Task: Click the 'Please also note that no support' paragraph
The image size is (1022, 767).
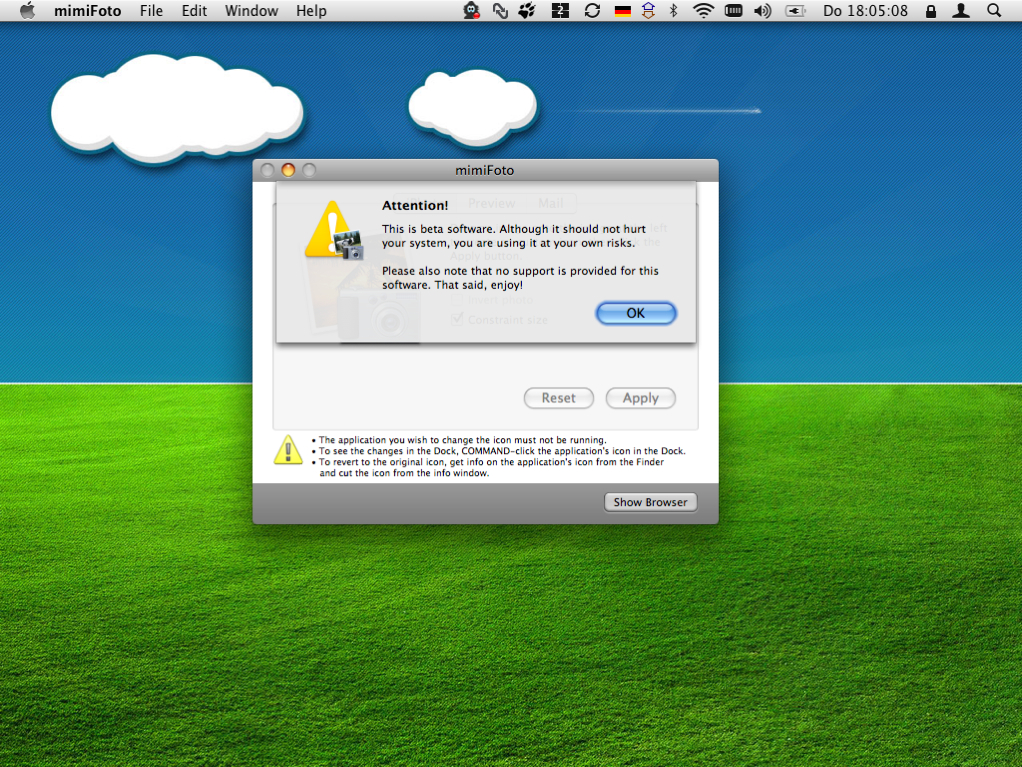Action: point(520,278)
